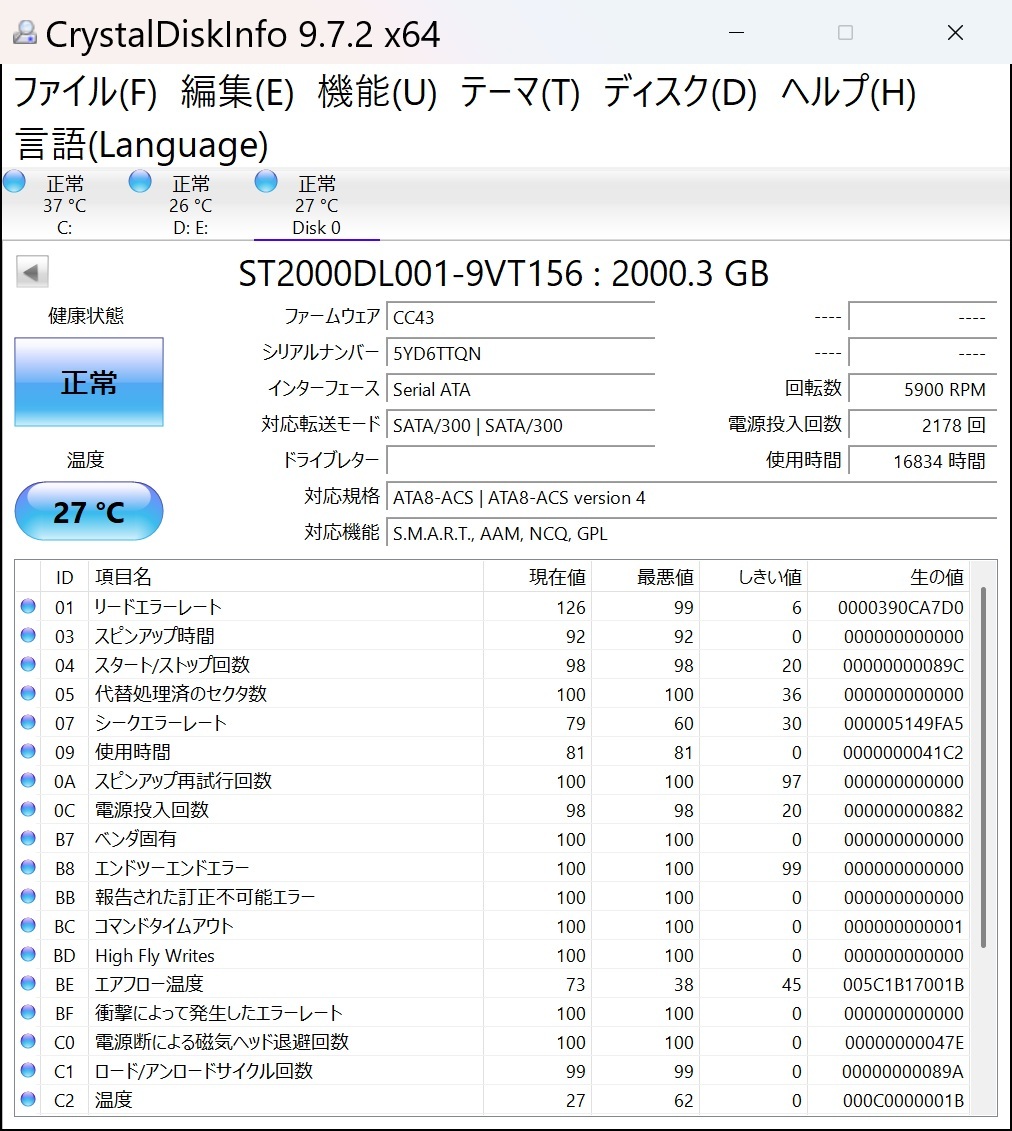Select the ロード/アンロードサイクル回数 row

pyautogui.click(x=492, y=1071)
